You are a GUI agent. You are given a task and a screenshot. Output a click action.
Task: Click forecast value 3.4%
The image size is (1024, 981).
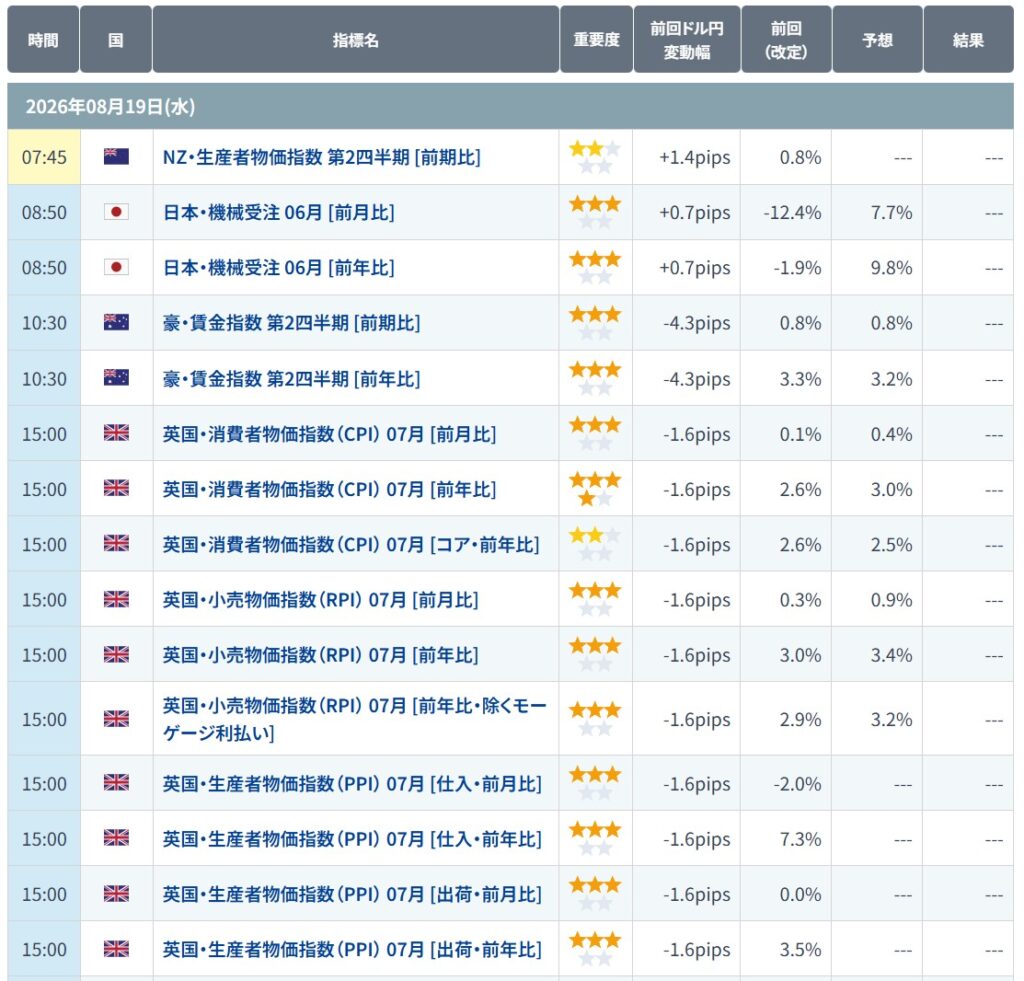(x=891, y=655)
